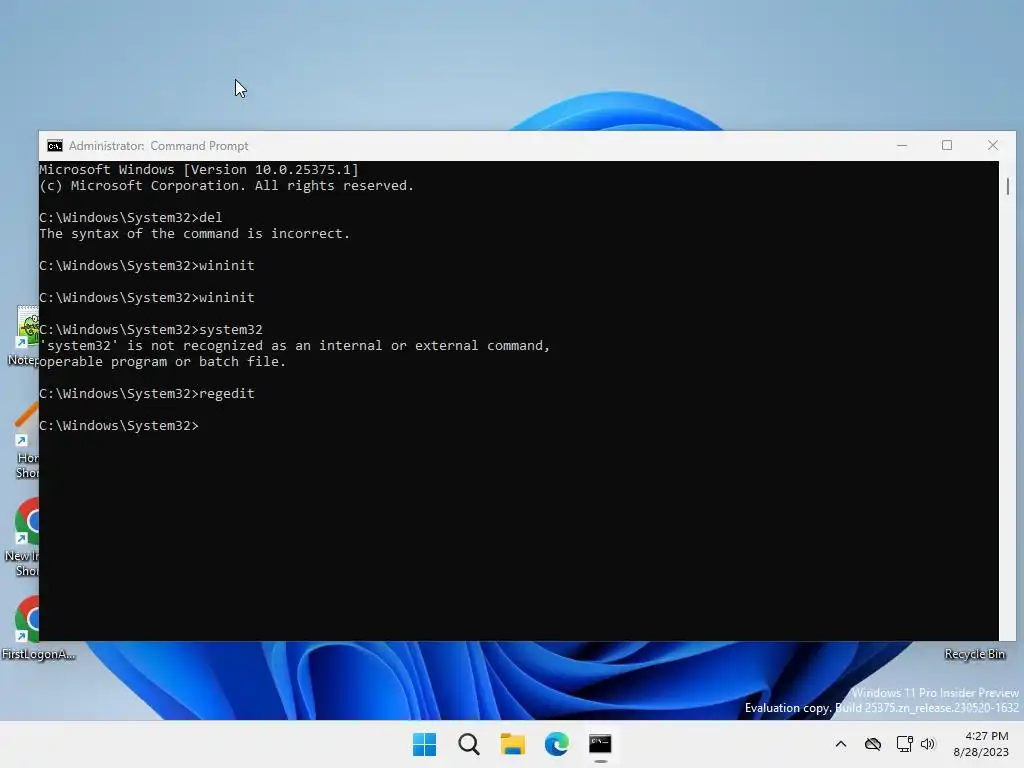1024x768 pixels.
Task: Open Microsoft Edge from taskbar
Action: pyautogui.click(x=556, y=744)
